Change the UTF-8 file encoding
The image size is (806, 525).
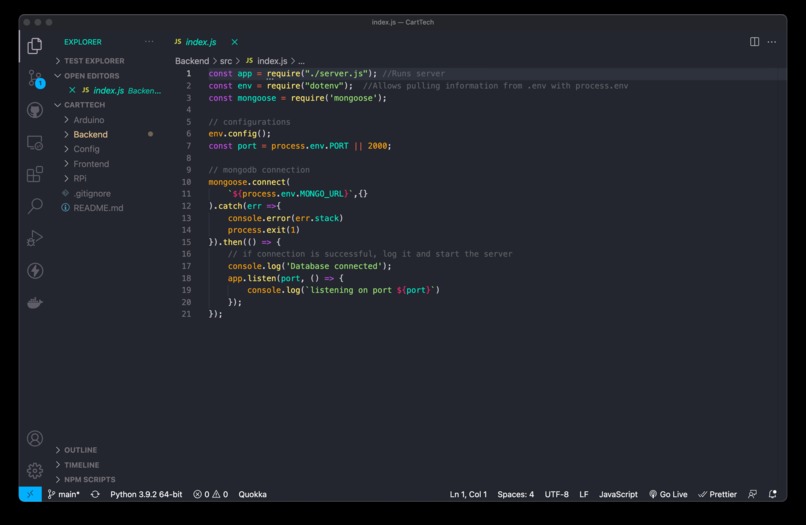coord(556,494)
